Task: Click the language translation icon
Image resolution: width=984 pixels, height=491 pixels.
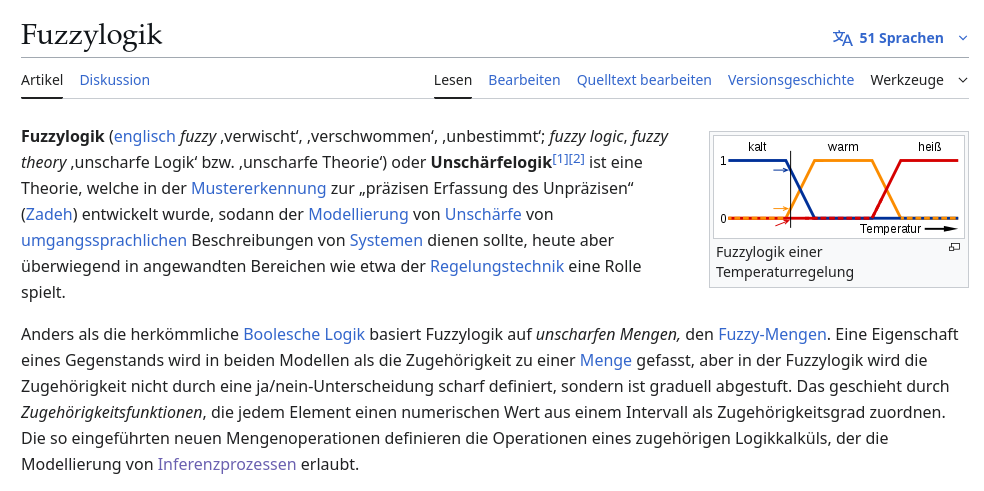Action: (x=842, y=38)
